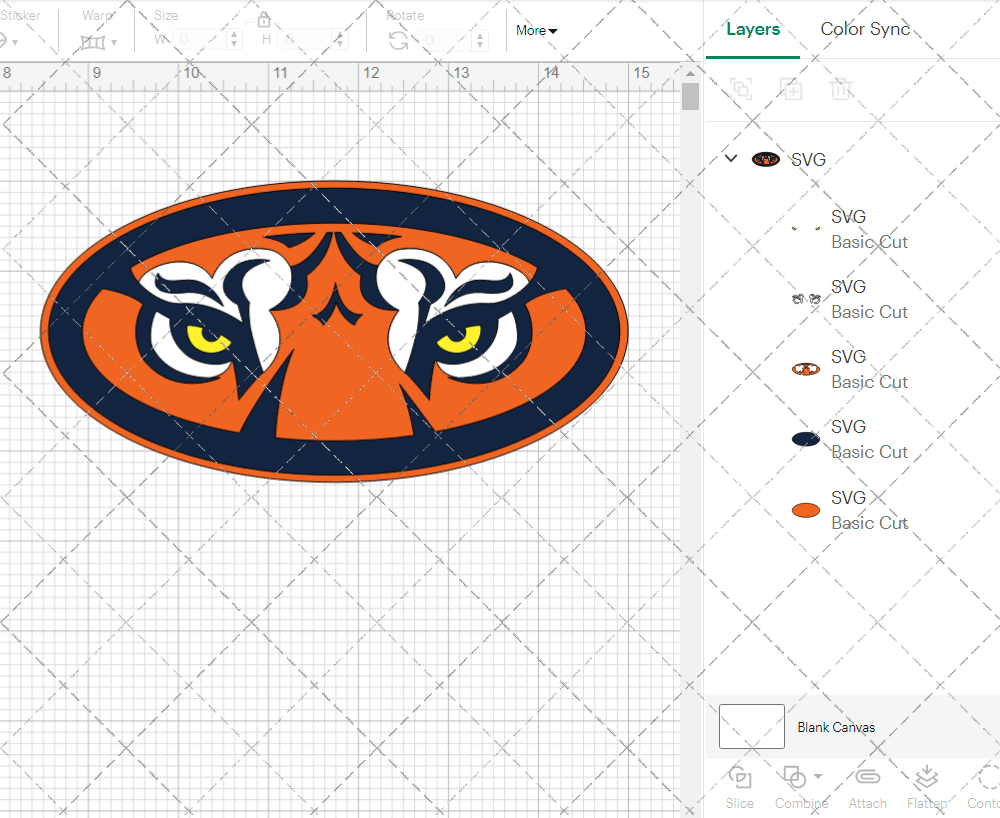Click the navy oval layer color swatch

[805, 439]
